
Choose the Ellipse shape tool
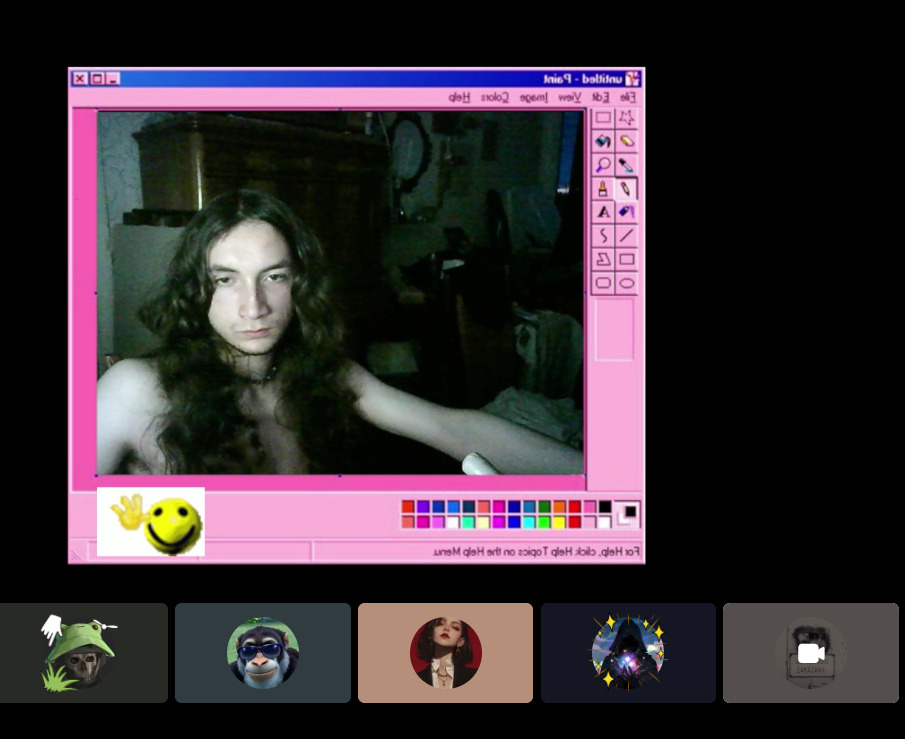point(627,283)
